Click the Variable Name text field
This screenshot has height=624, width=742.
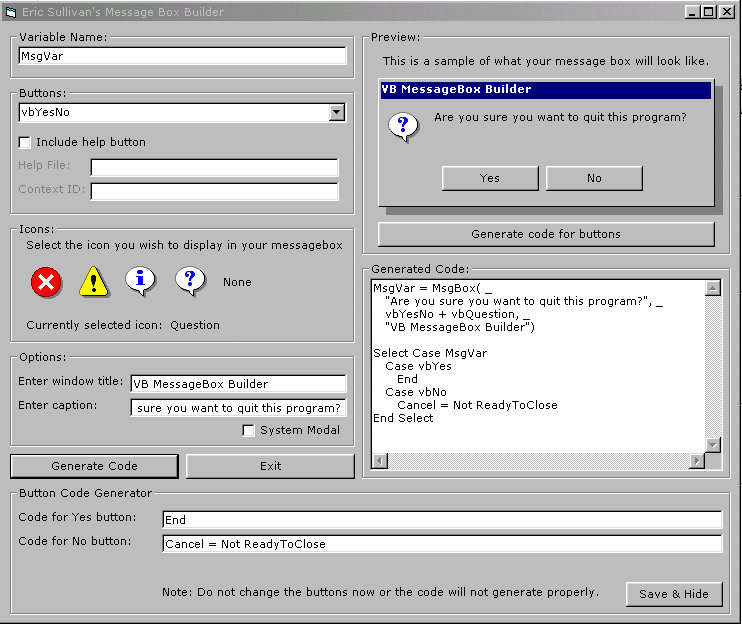(182, 57)
